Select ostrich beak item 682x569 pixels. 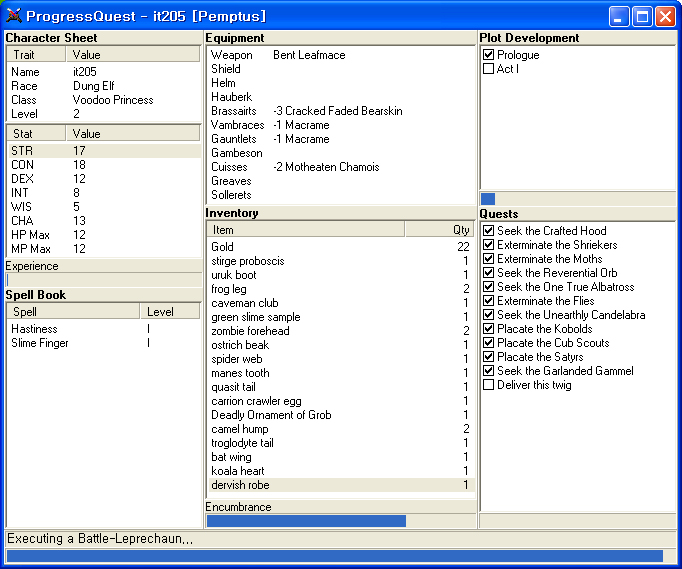[341, 345]
